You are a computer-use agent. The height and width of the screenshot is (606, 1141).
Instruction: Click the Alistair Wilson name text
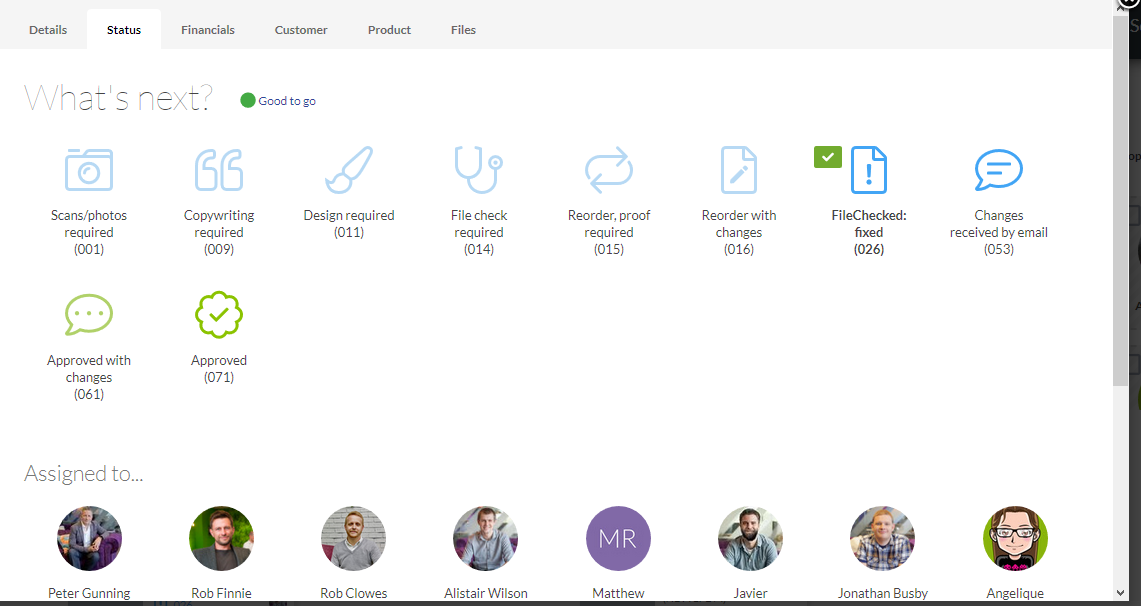(485, 593)
